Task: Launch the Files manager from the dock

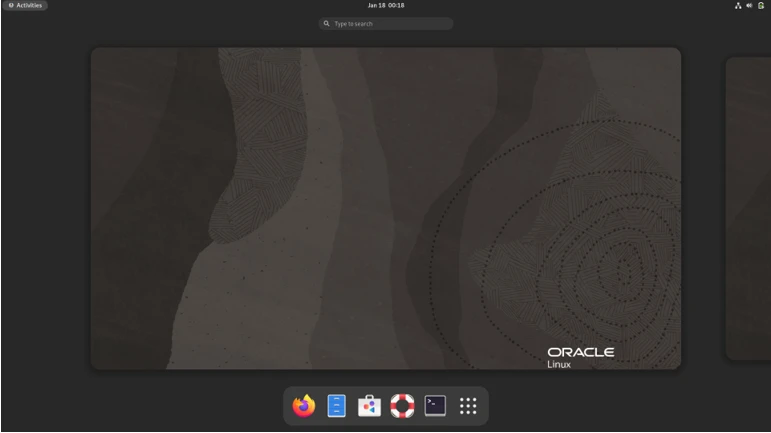Action: click(336, 406)
